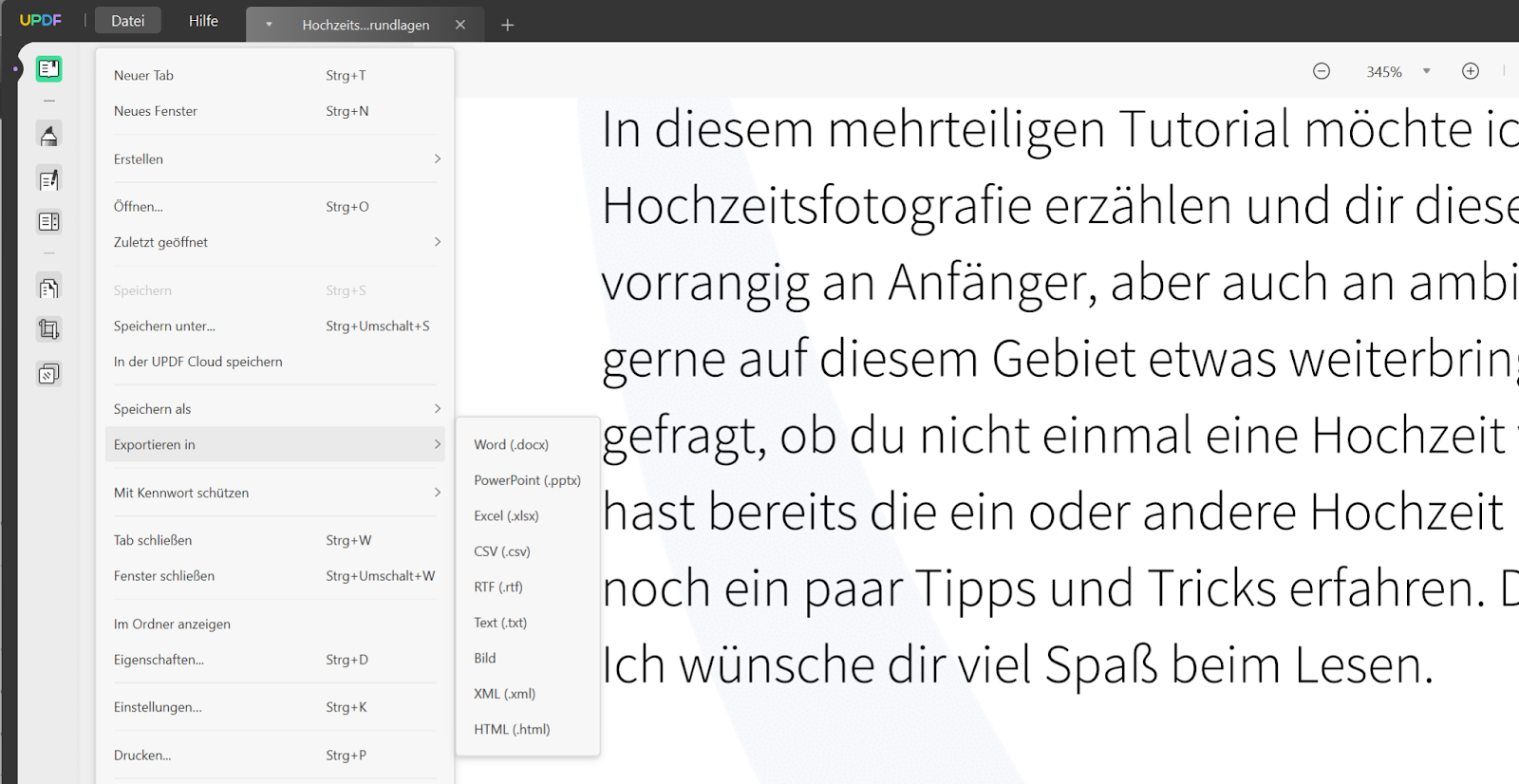Select the Reader mode sidebar icon
The height and width of the screenshot is (784, 1519).
point(49,68)
